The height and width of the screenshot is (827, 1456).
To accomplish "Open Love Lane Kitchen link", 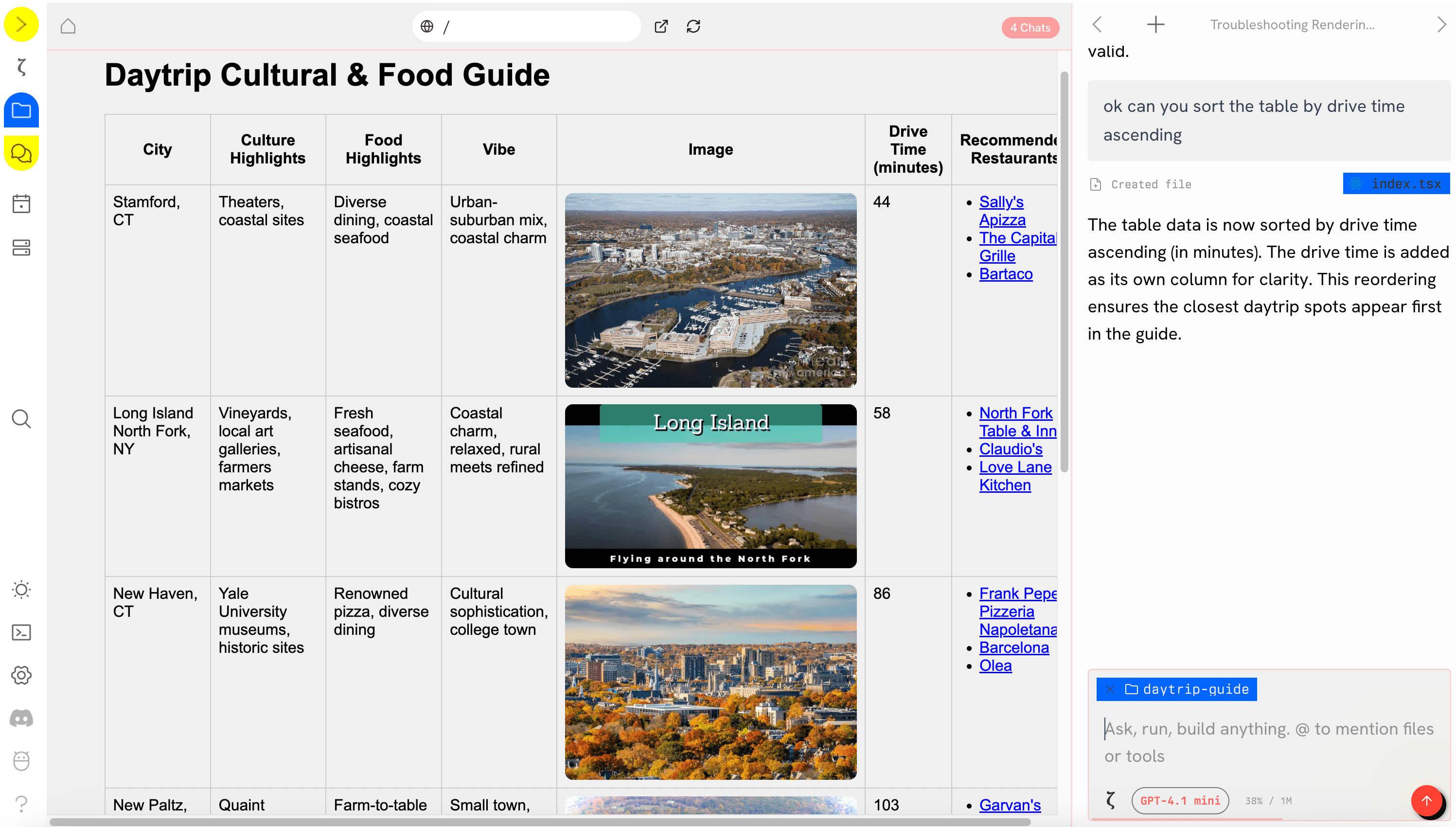I will (x=1015, y=476).
